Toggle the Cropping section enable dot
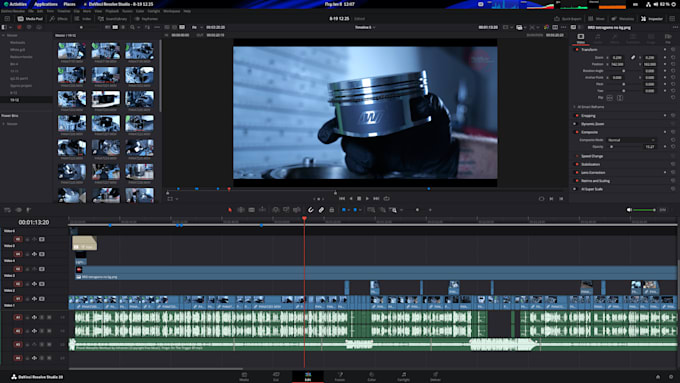 point(577,116)
